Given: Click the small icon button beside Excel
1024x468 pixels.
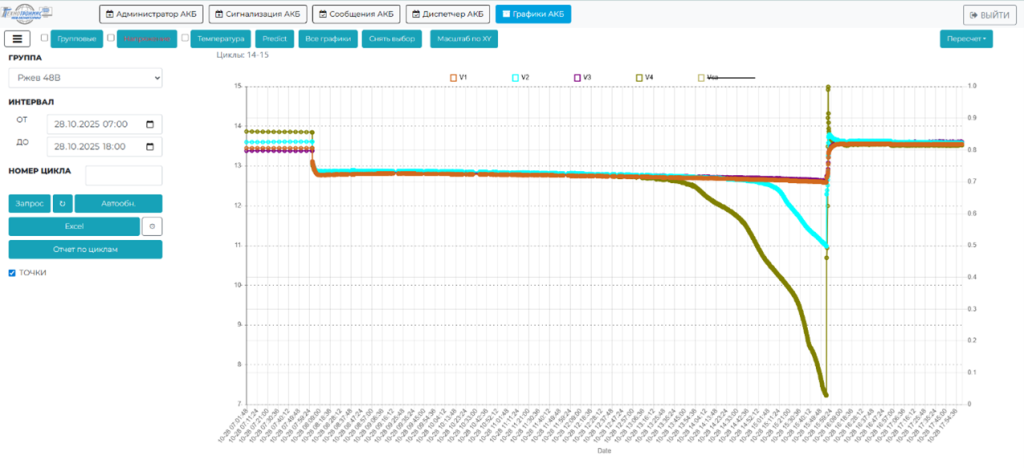Looking at the screenshot, I should 152,226.
